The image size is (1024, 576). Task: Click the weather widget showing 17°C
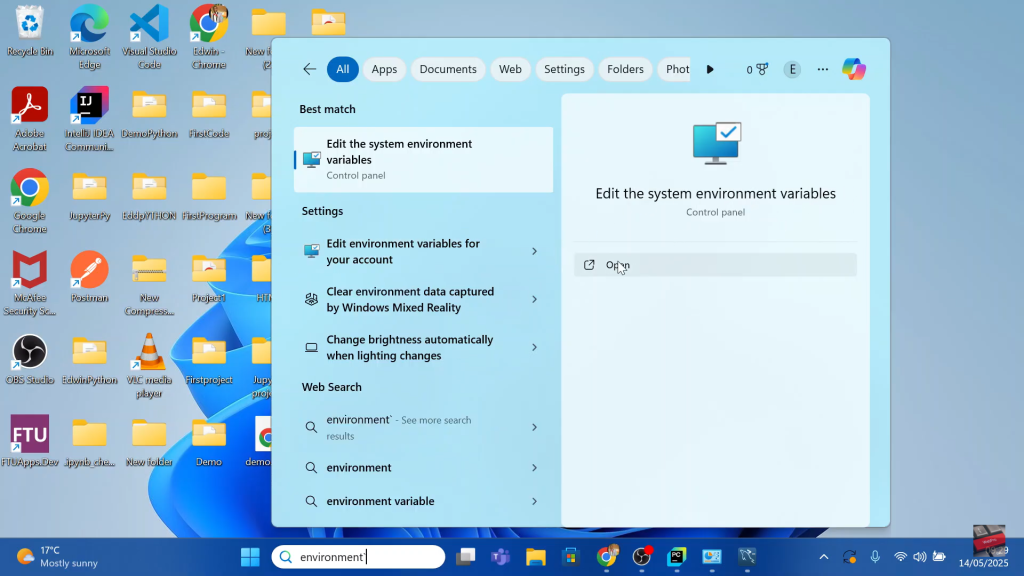(57, 557)
